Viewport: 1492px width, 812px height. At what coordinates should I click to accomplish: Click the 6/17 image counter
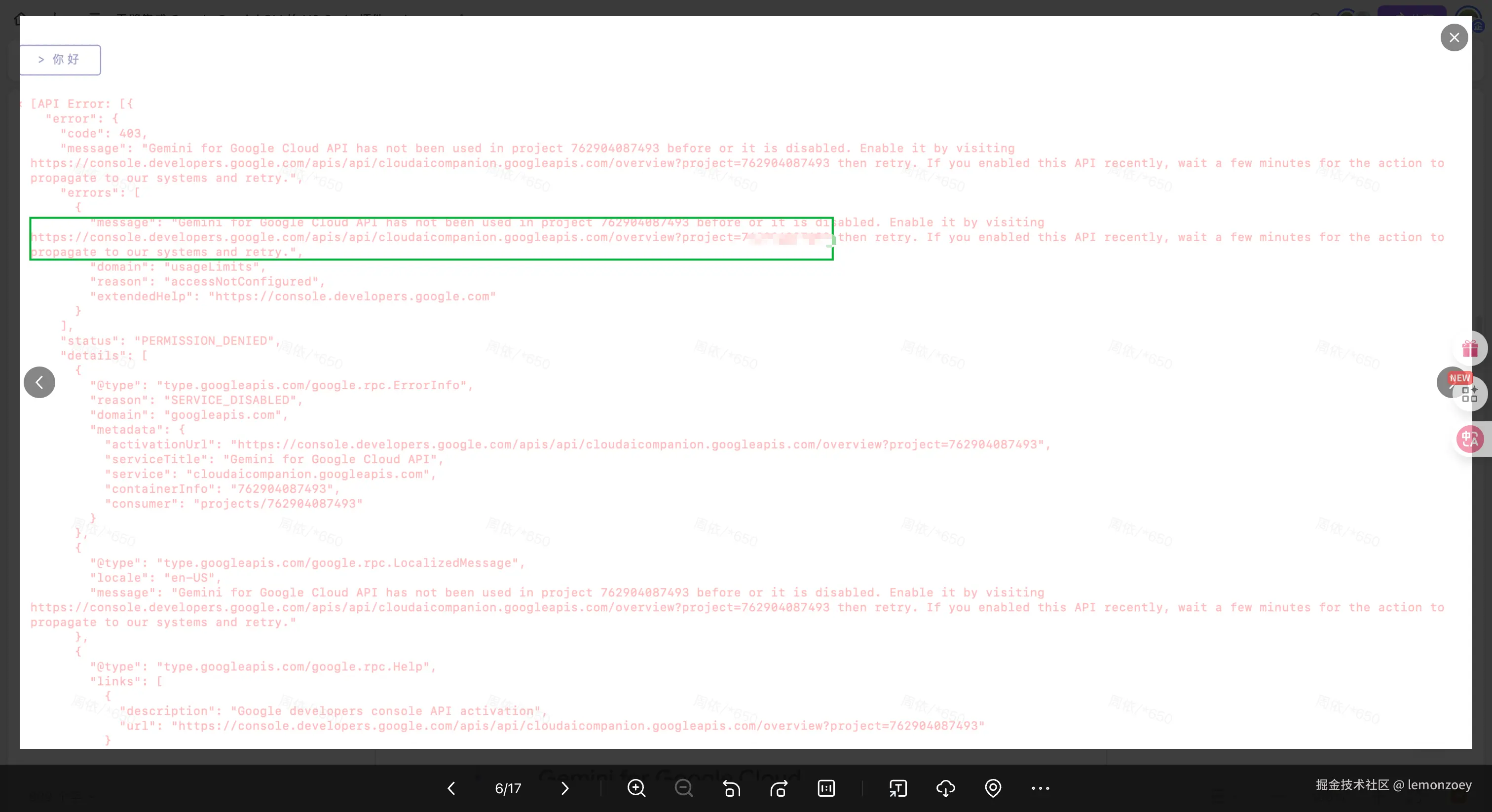[508, 788]
